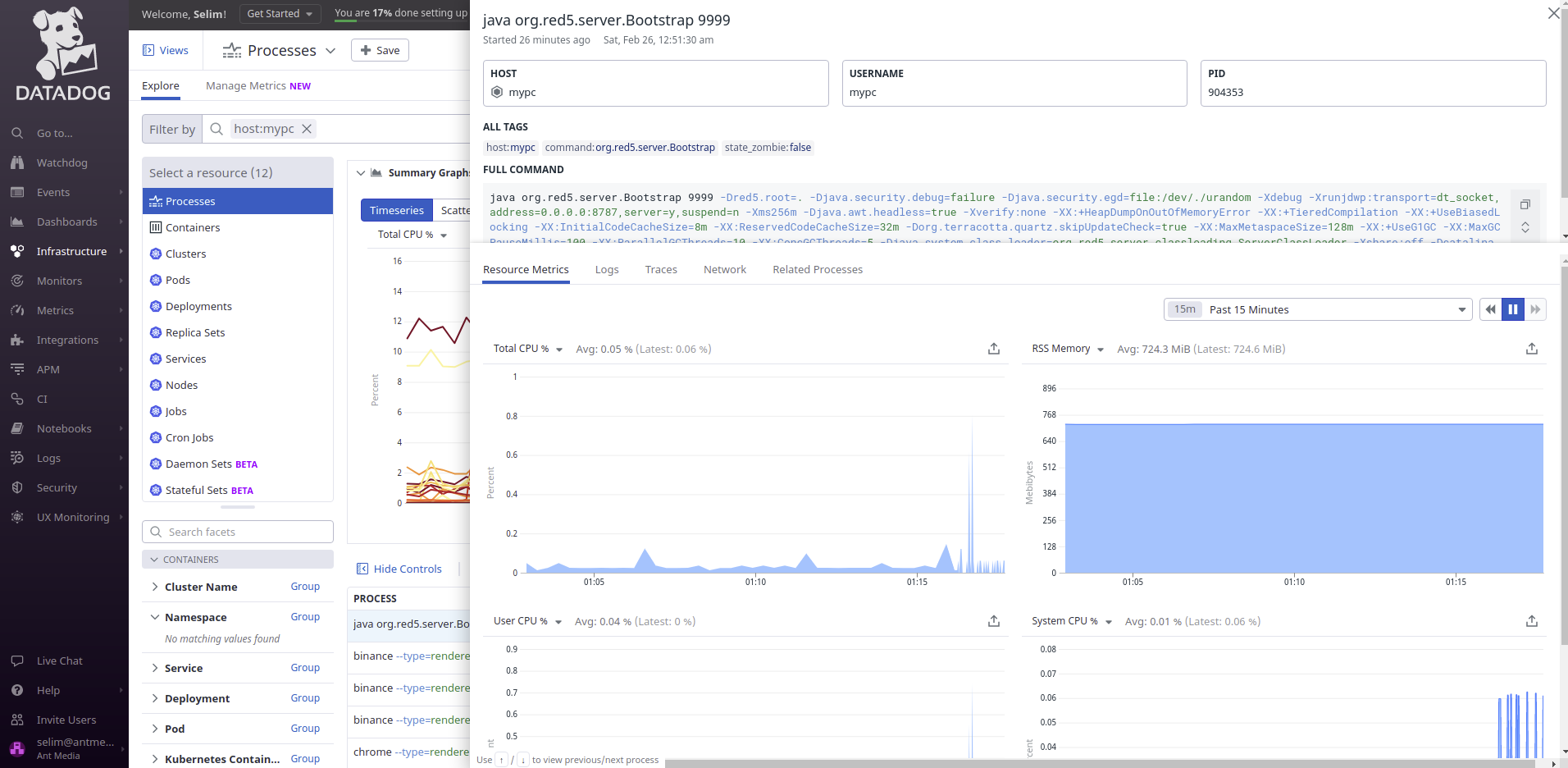Open Past 15 Minutes time dropdown

[1318, 309]
